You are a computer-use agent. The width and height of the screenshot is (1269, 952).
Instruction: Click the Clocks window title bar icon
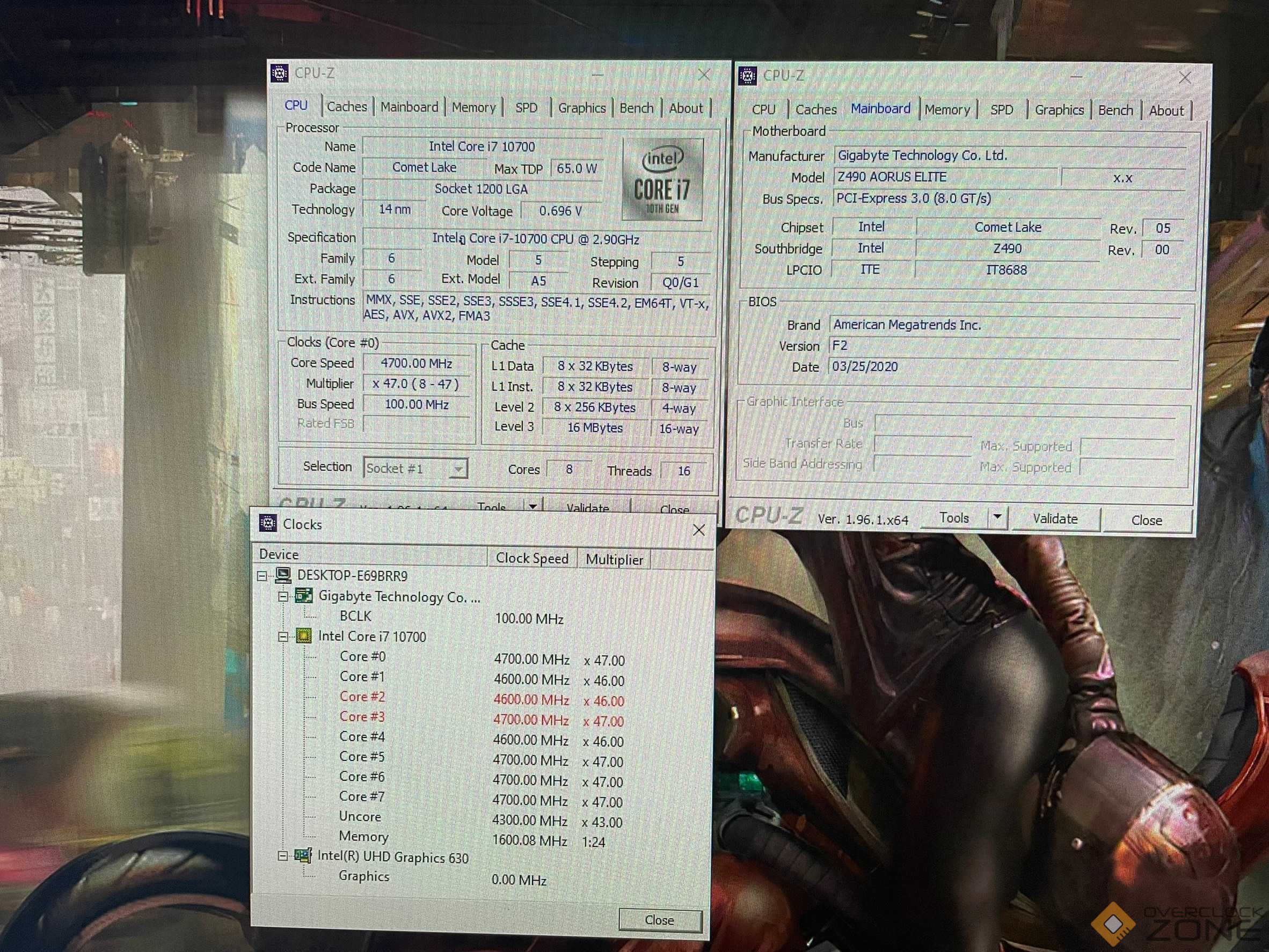[x=268, y=523]
